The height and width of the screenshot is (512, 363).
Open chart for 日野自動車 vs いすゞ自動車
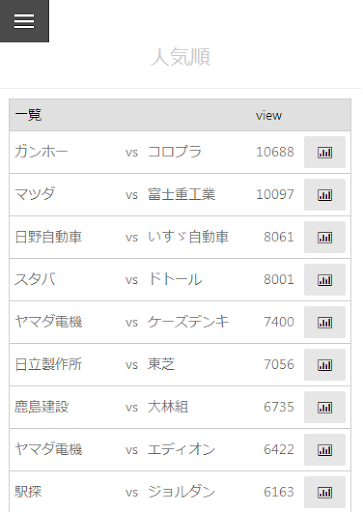pos(324,237)
